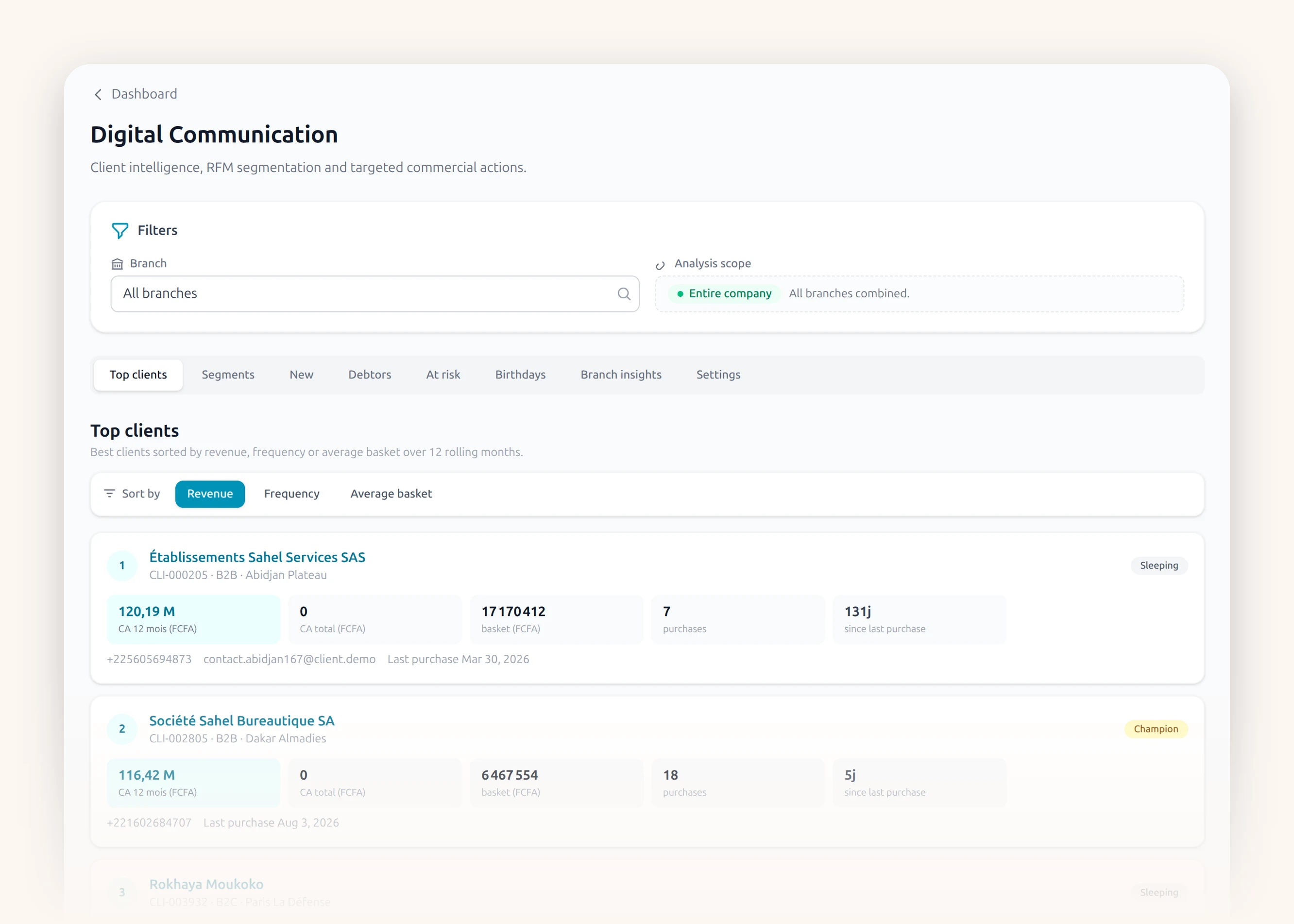Click the Sort by lines icon

click(x=109, y=493)
